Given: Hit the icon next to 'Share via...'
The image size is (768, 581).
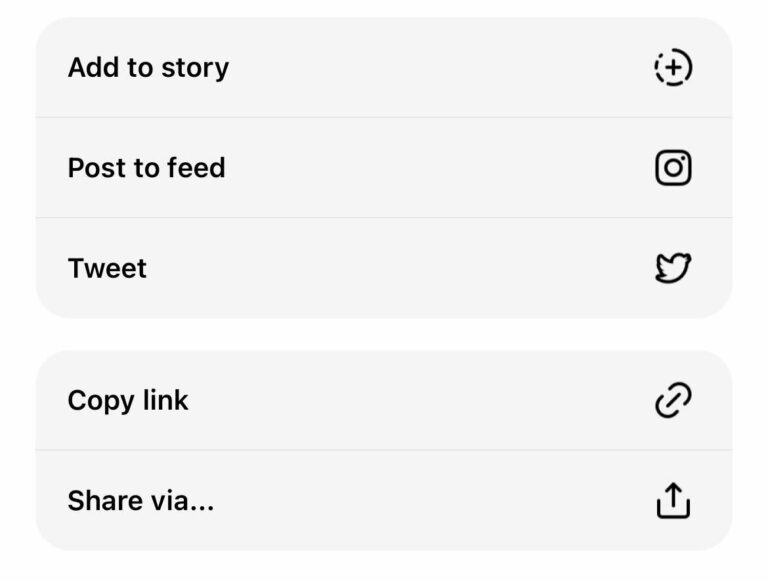Looking at the screenshot, I should click(673, 500).
